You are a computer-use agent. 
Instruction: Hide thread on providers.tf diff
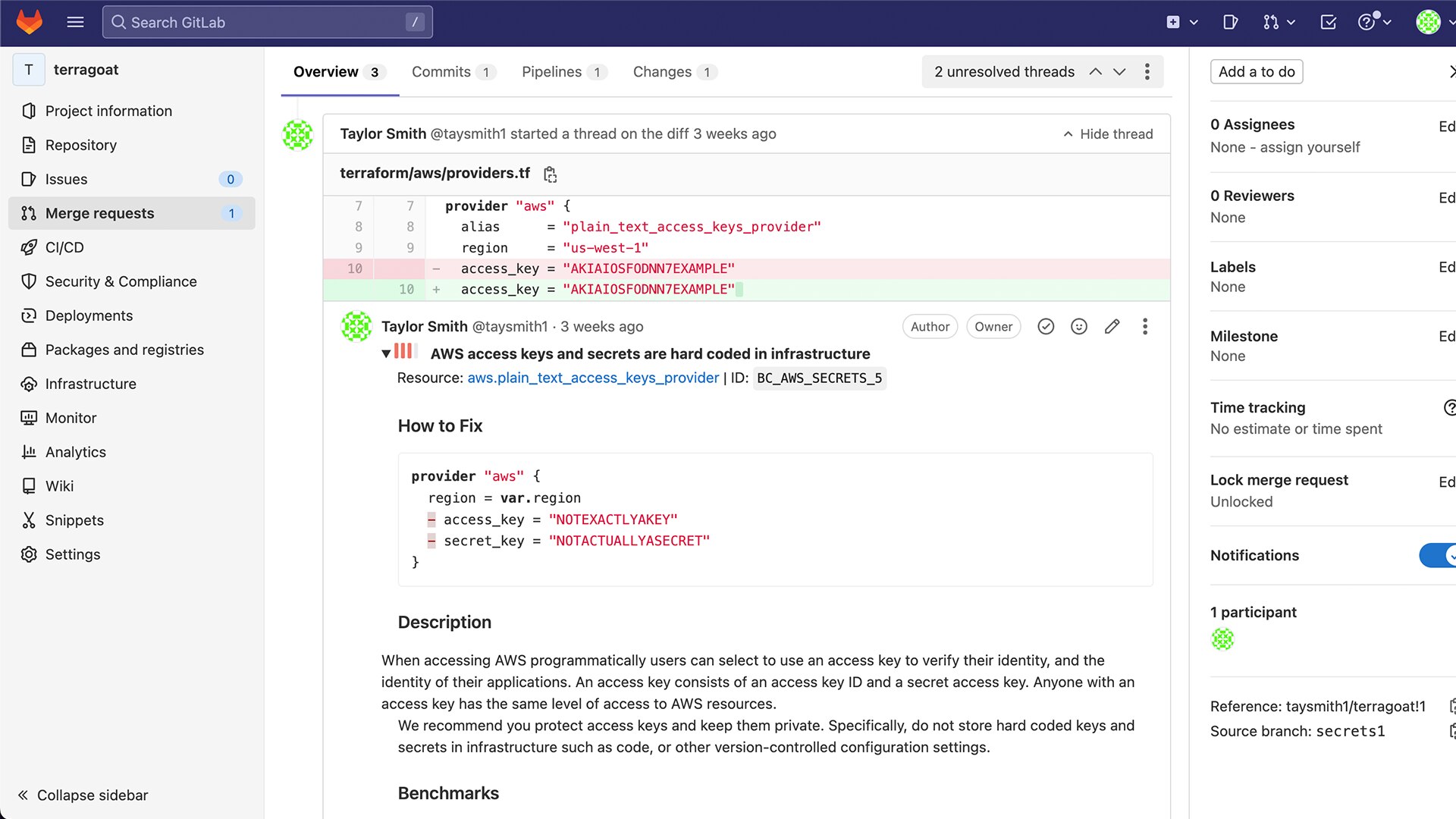[x=1108, y=134]
